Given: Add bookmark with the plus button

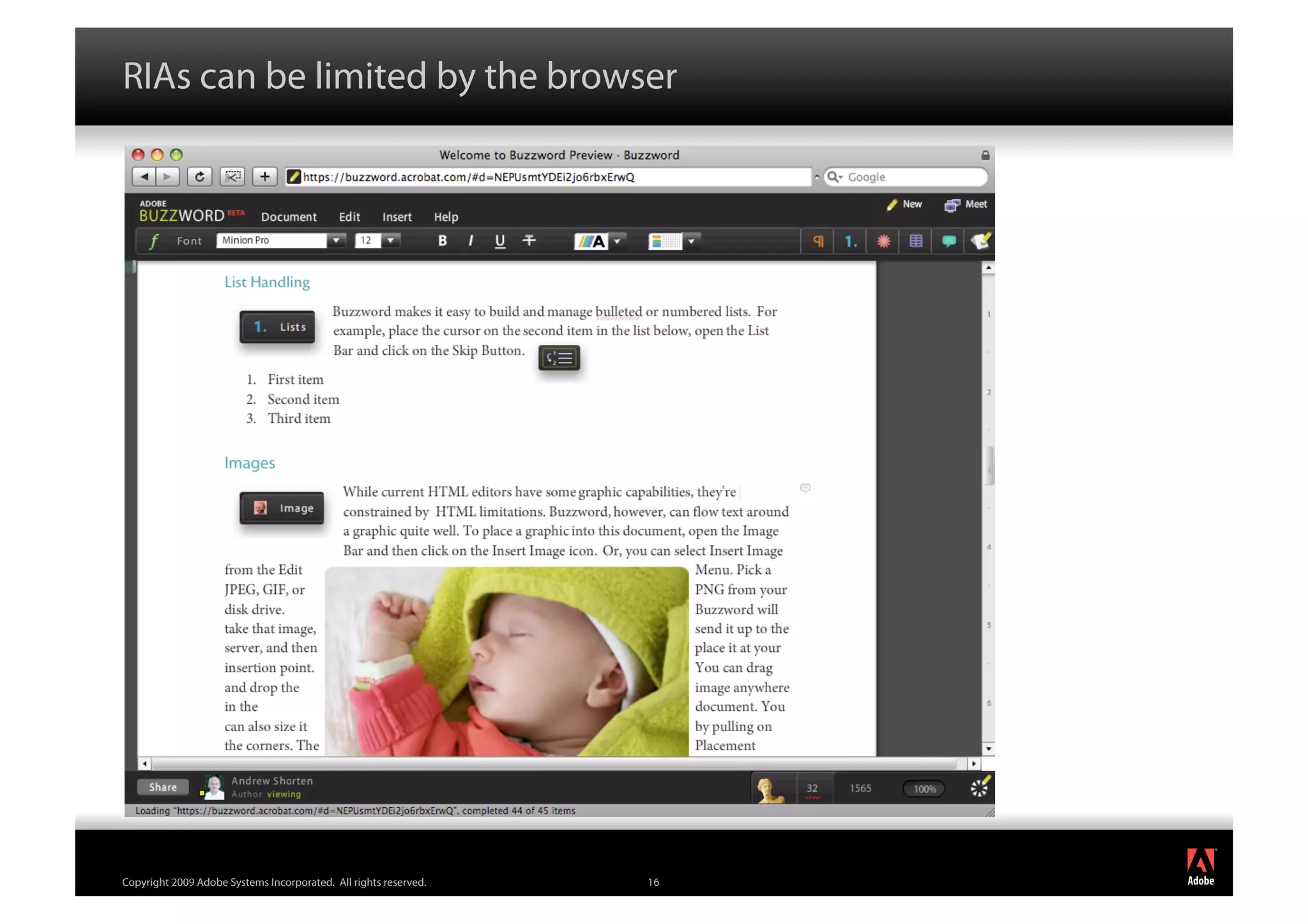Looking at the screenshot, I should point(264,177).
